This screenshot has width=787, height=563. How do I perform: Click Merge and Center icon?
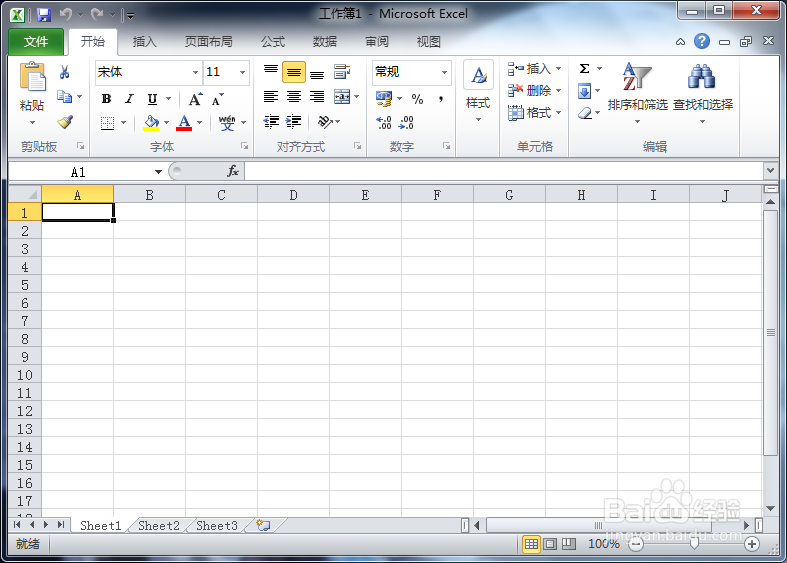coord(342,96)
